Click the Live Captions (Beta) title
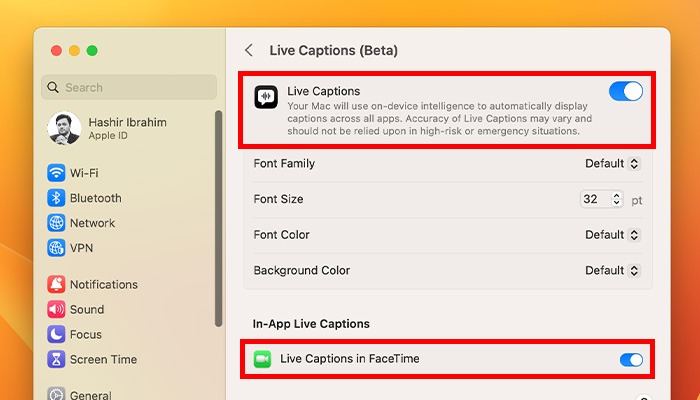The image size is (700, 400). tap(333, 50)
